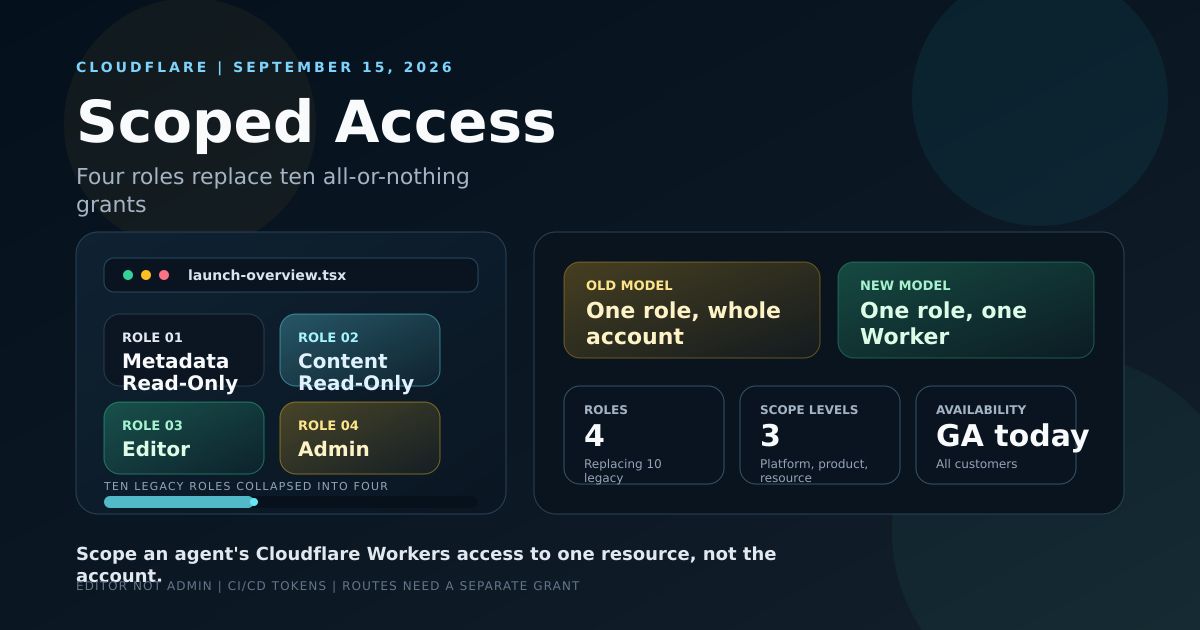
Task: Click 'Ten legacy roles collapsed into four' label
Action: (246, 486)
